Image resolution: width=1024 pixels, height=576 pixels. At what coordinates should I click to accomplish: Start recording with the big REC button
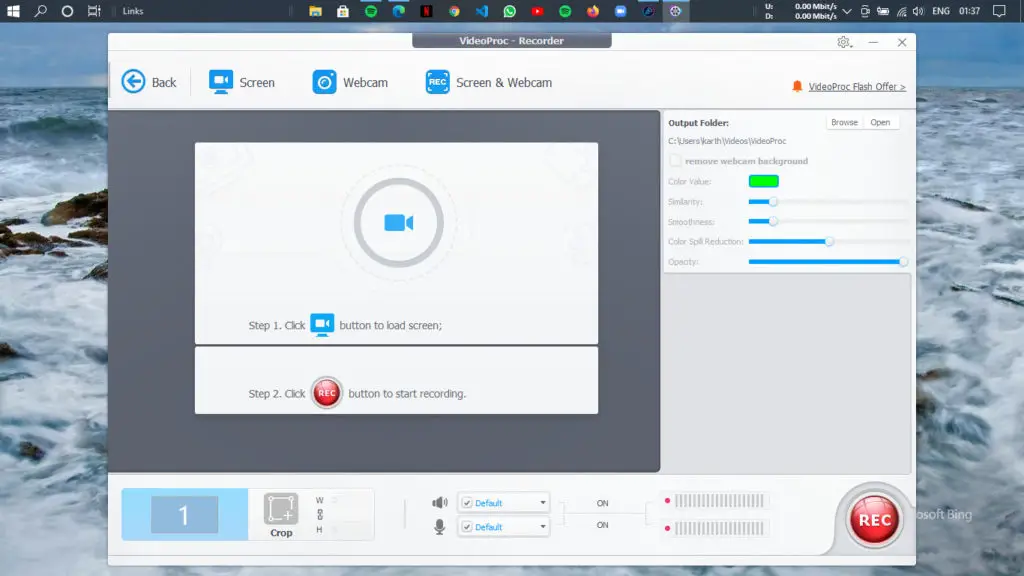point(874,520)
